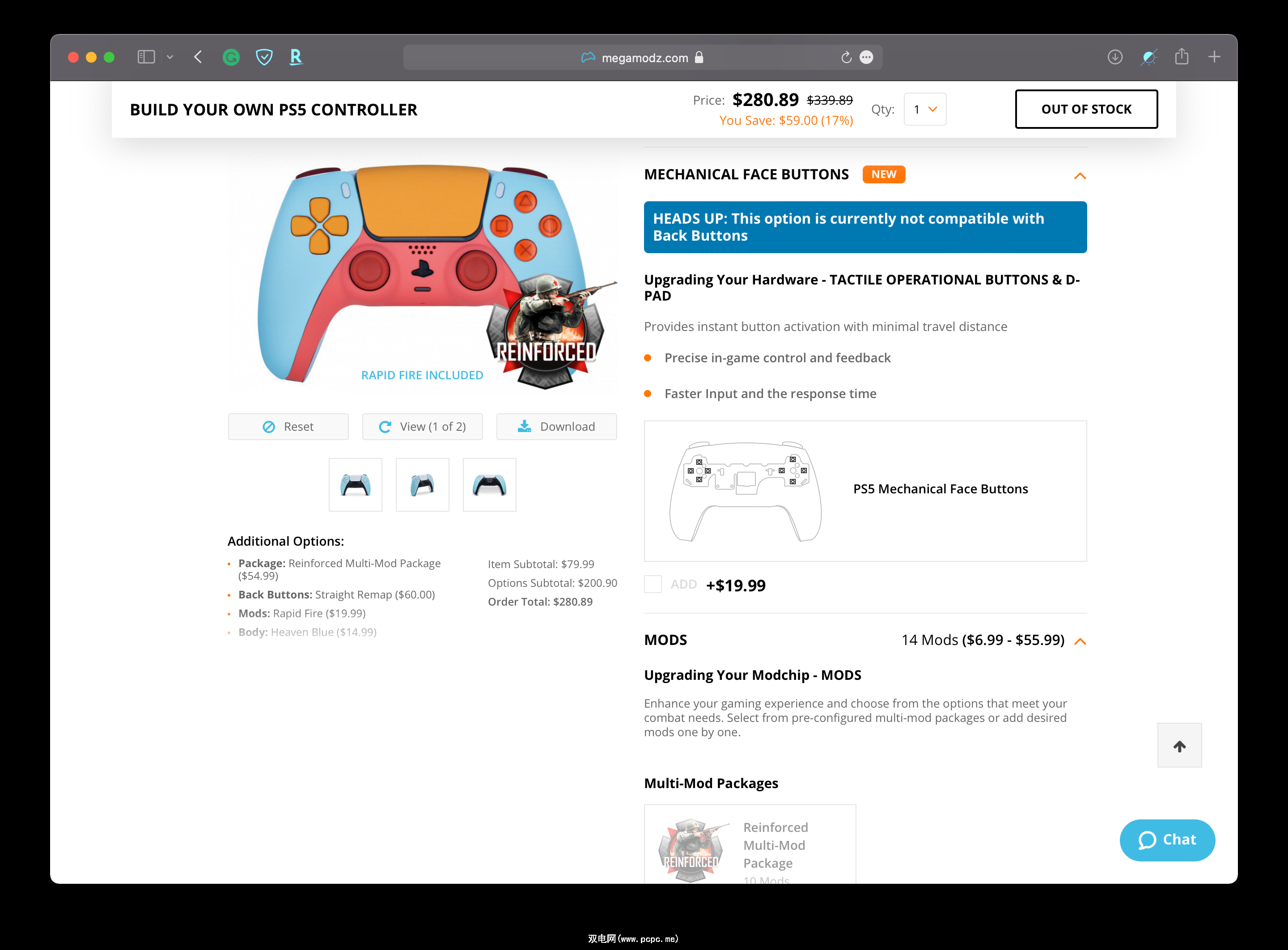Click the Reset button
This screenshot has height=950, width=1288.
point(288,427)
